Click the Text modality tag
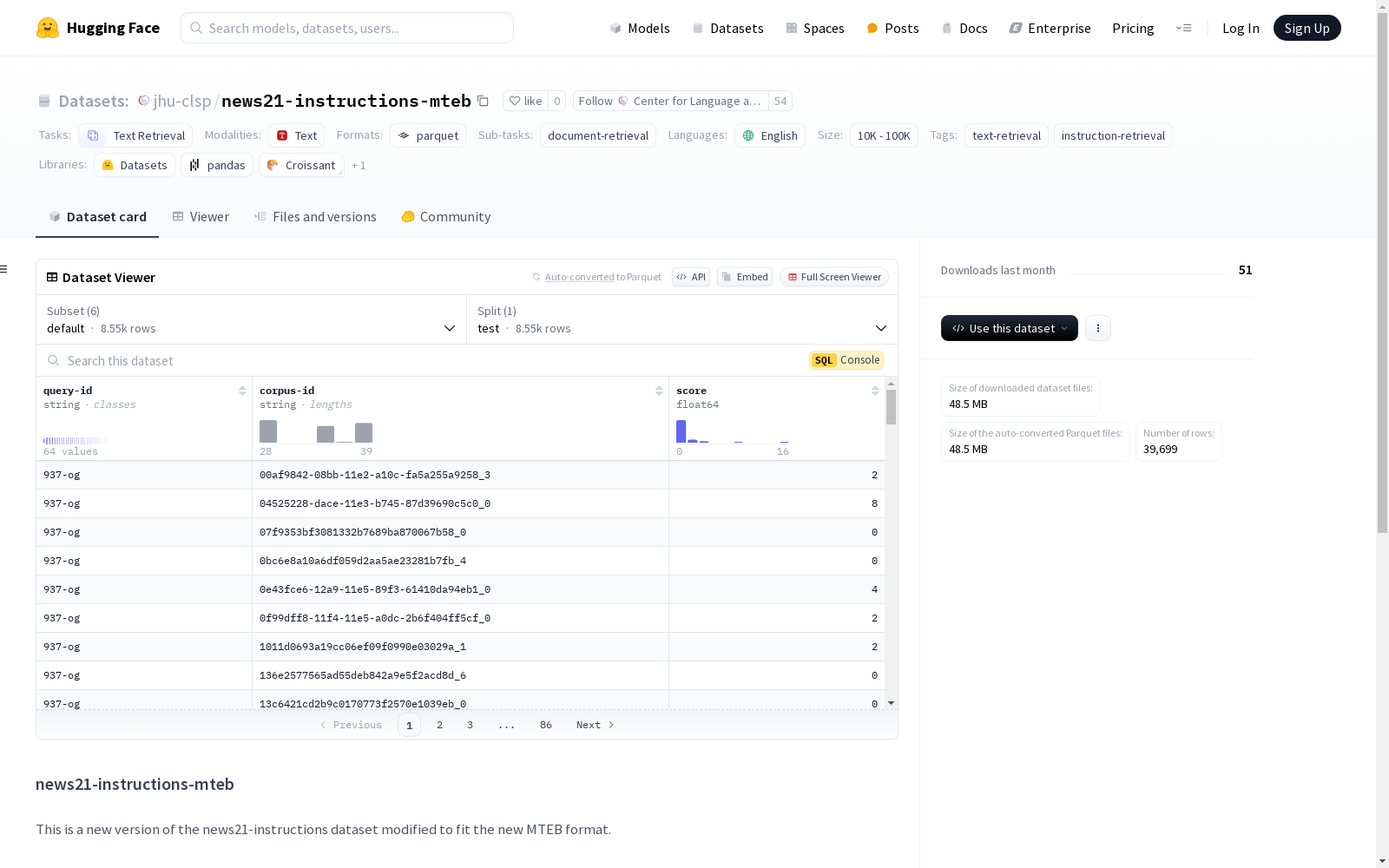 [x=296, y=135]
